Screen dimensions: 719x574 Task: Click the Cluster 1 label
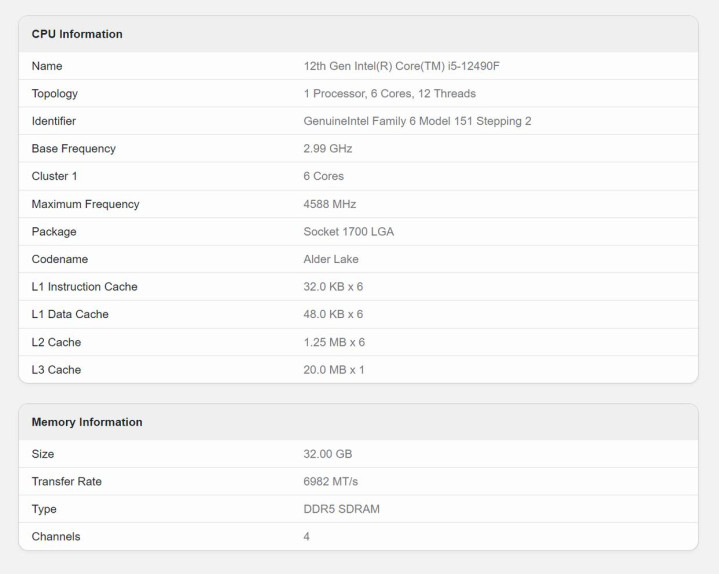click(x=54, y=176)
